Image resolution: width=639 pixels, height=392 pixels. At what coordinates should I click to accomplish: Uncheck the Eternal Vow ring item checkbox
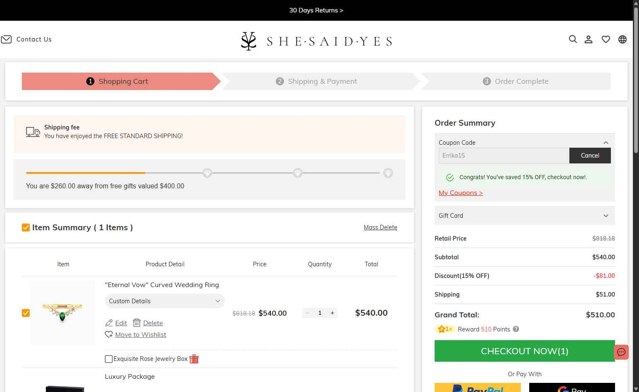coord(26,313)
